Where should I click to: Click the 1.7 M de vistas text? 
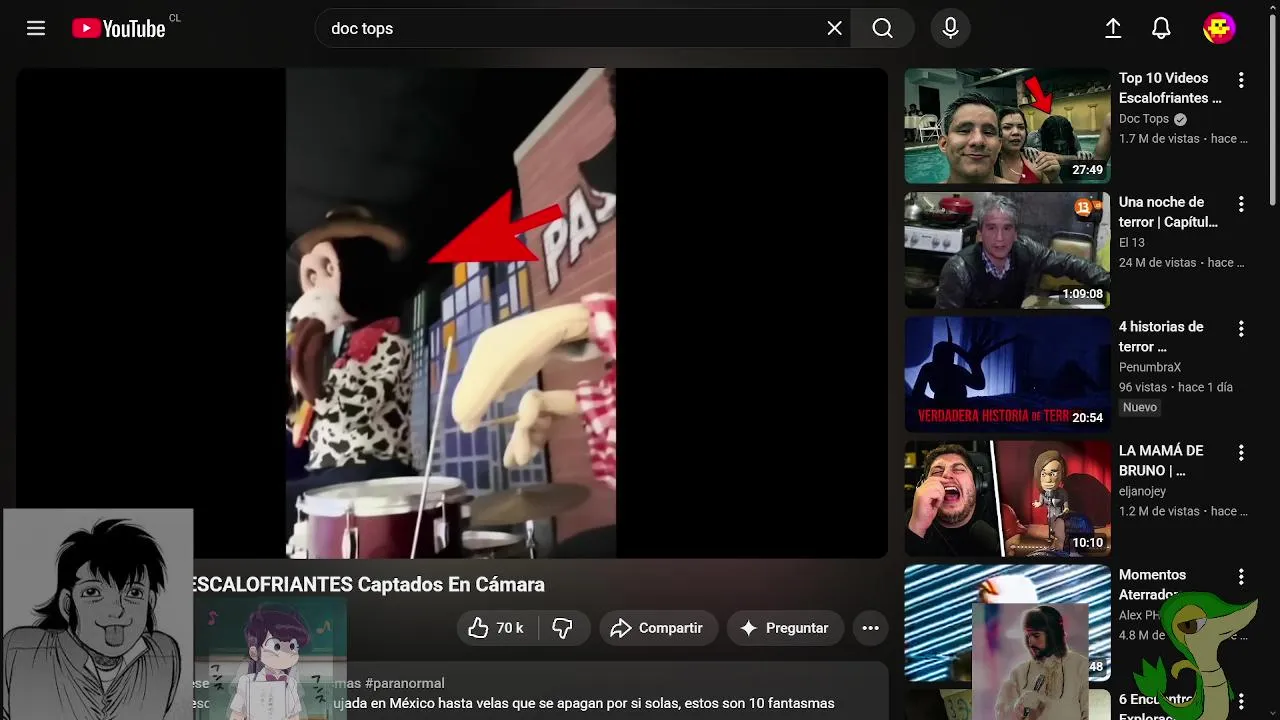coord(1159,139)
